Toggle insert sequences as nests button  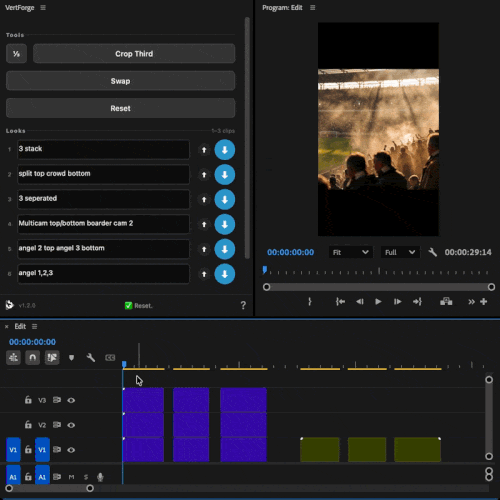[x=13, y=358]
